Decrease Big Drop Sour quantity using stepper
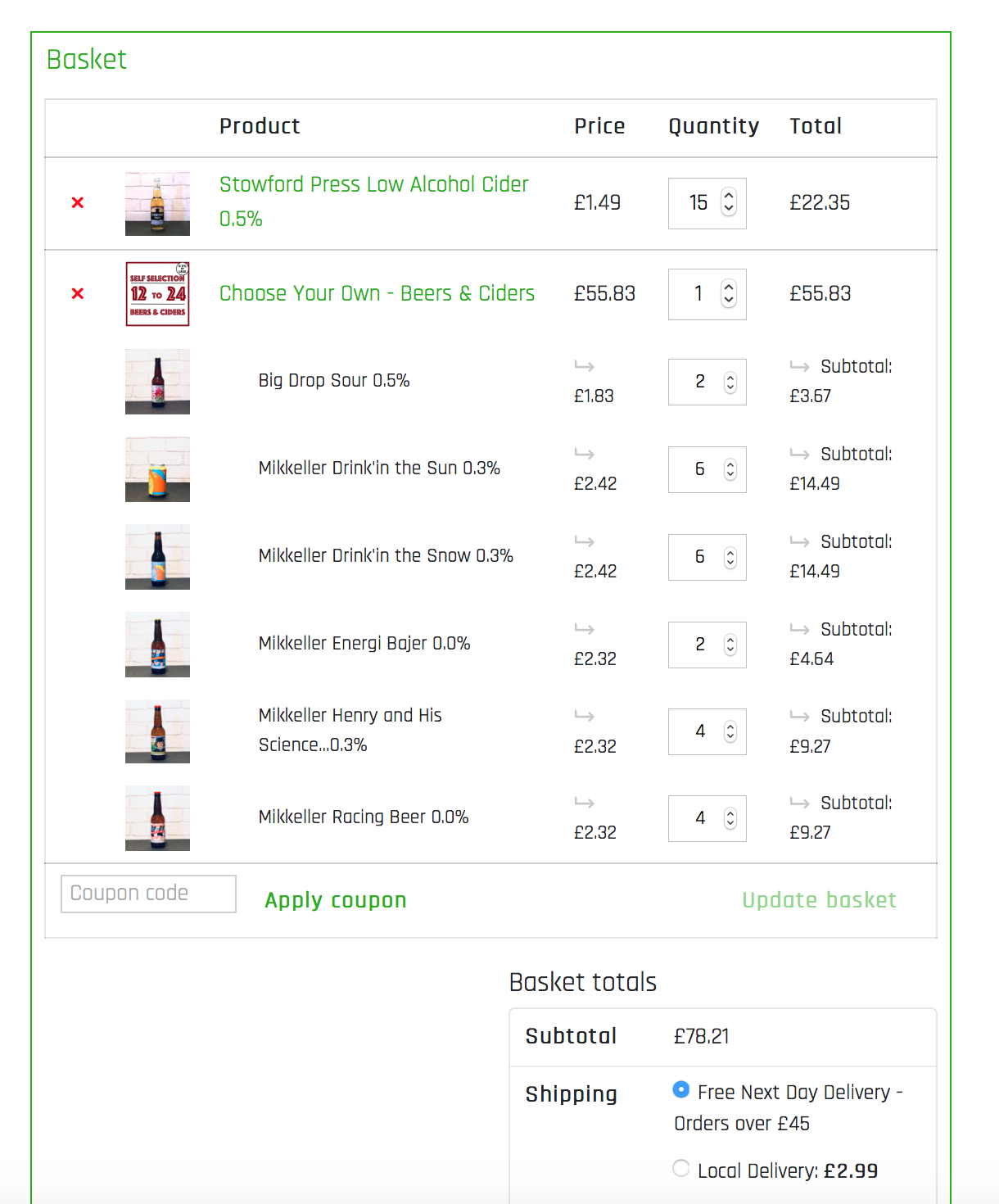Viewport: 999px width, 1204px height. (x=728, y=387)
